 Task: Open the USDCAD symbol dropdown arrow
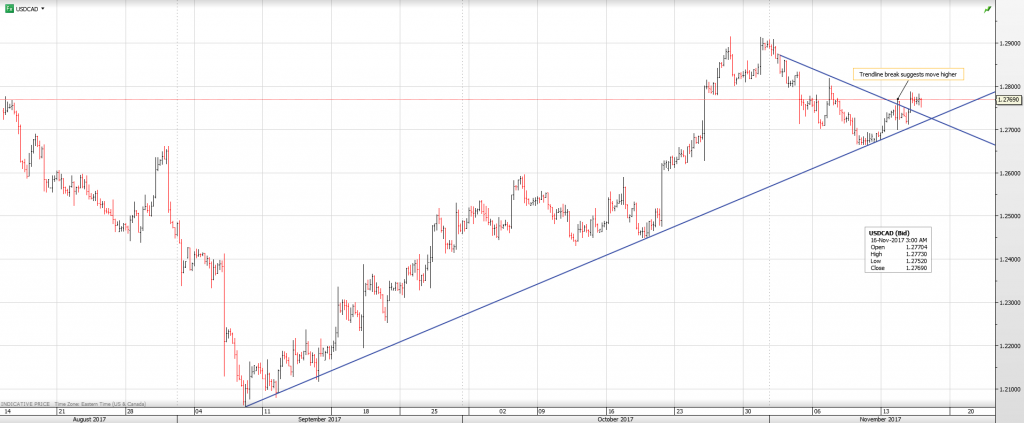(43, 8)
